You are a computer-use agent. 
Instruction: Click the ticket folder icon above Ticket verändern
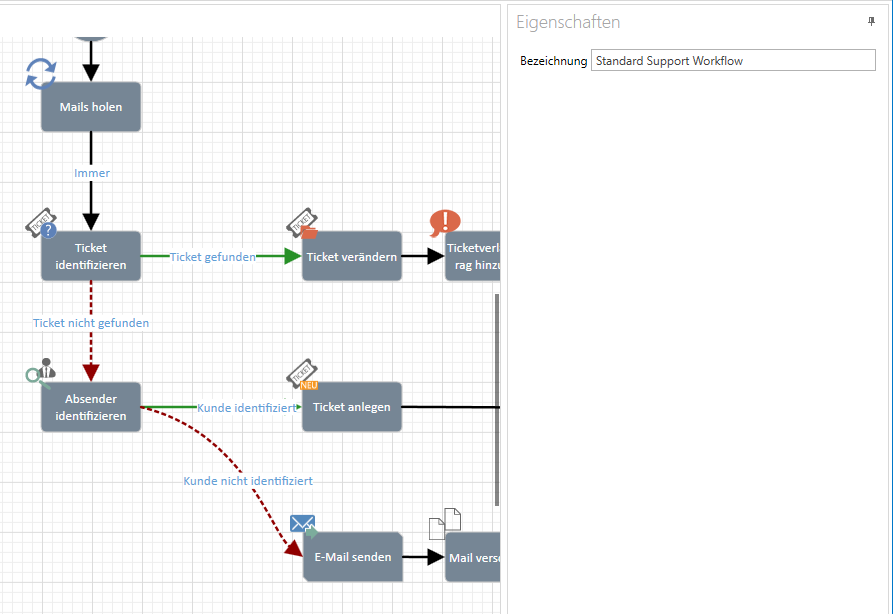302,225
